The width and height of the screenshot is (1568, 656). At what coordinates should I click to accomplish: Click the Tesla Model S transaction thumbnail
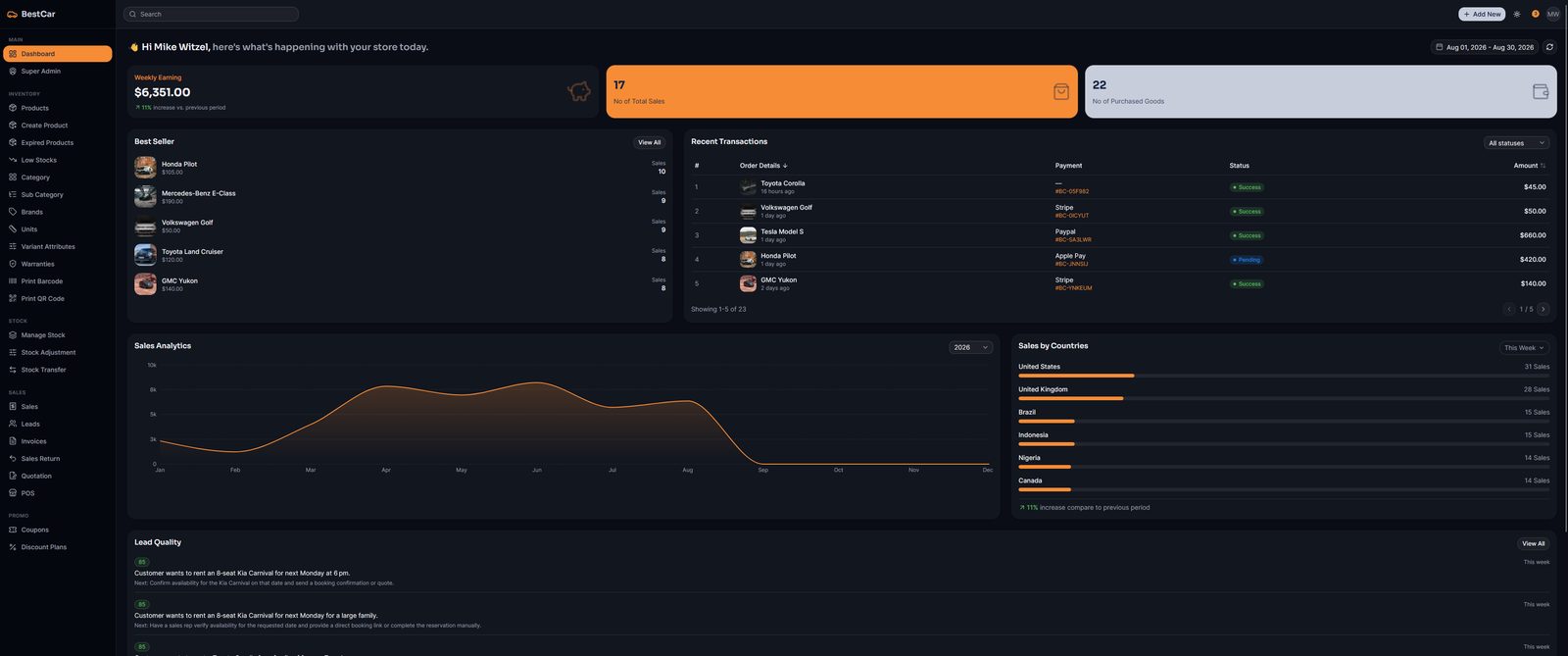tap(748, 235)
